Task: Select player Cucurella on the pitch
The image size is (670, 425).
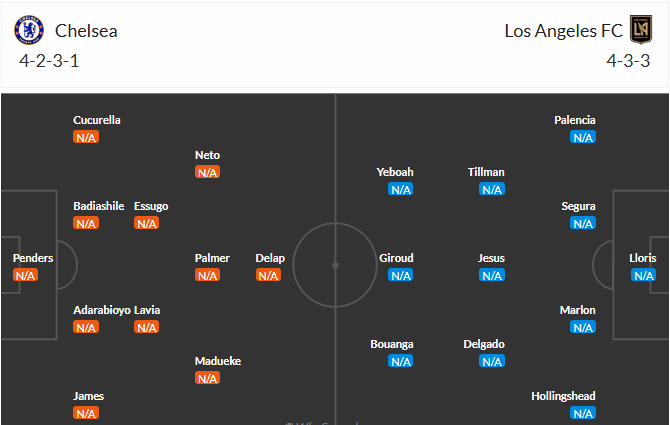Action: click(x=97, y=120)
